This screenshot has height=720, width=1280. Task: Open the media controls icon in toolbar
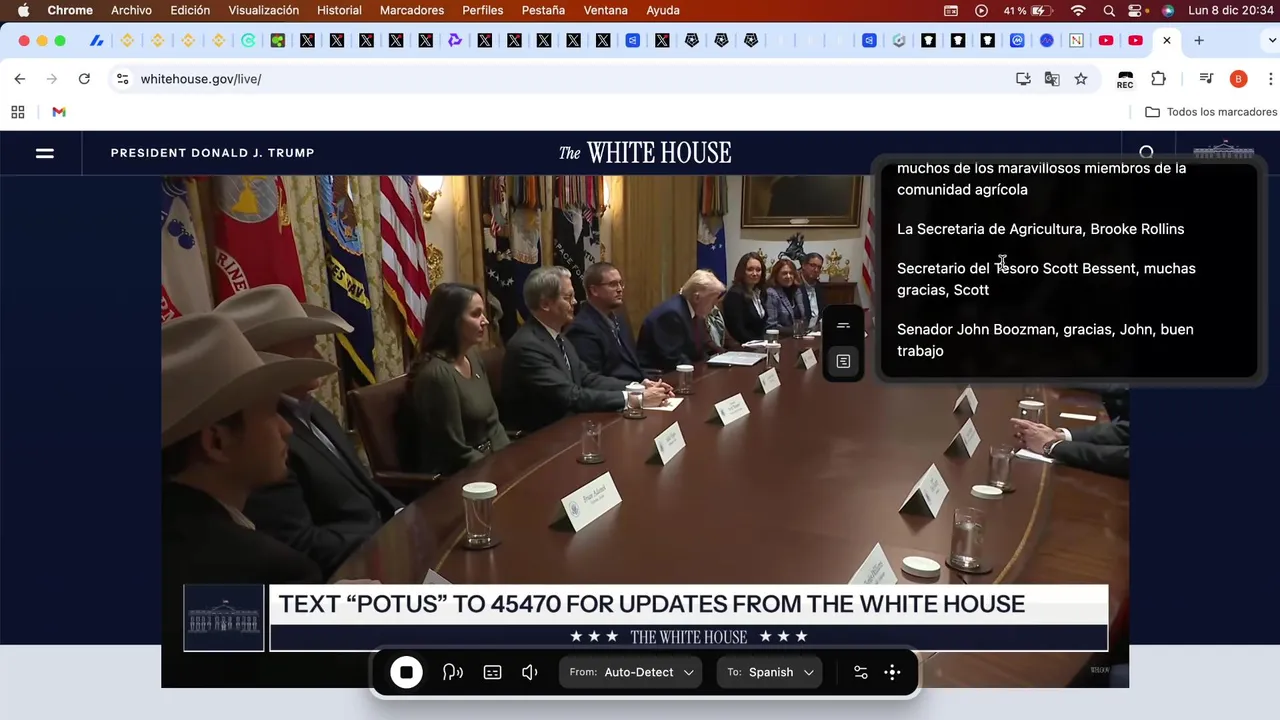[1206, 79]
